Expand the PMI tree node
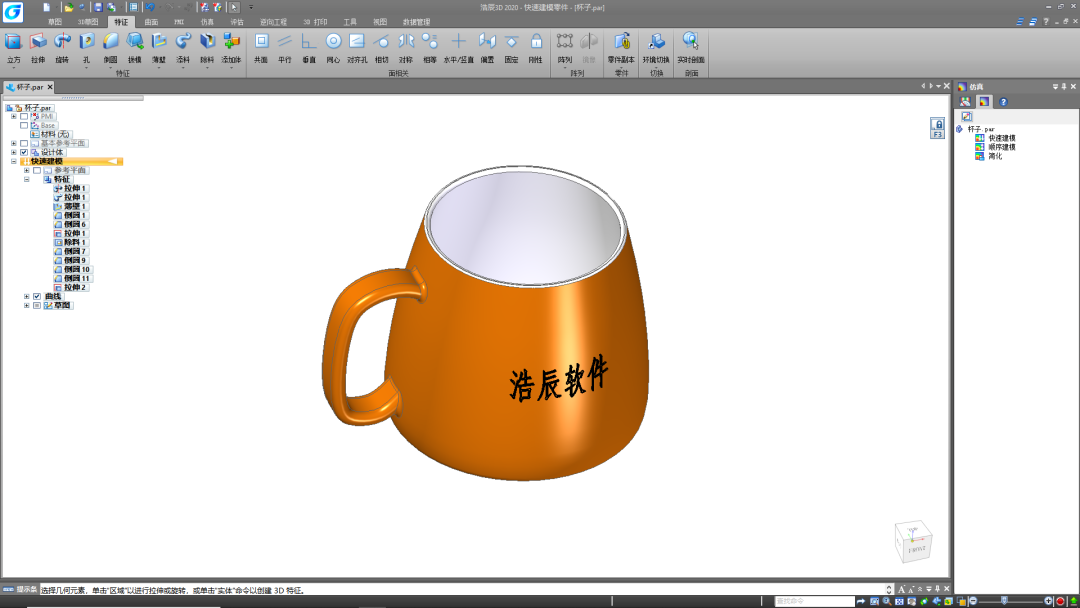1080x608 pixels. 13,116
